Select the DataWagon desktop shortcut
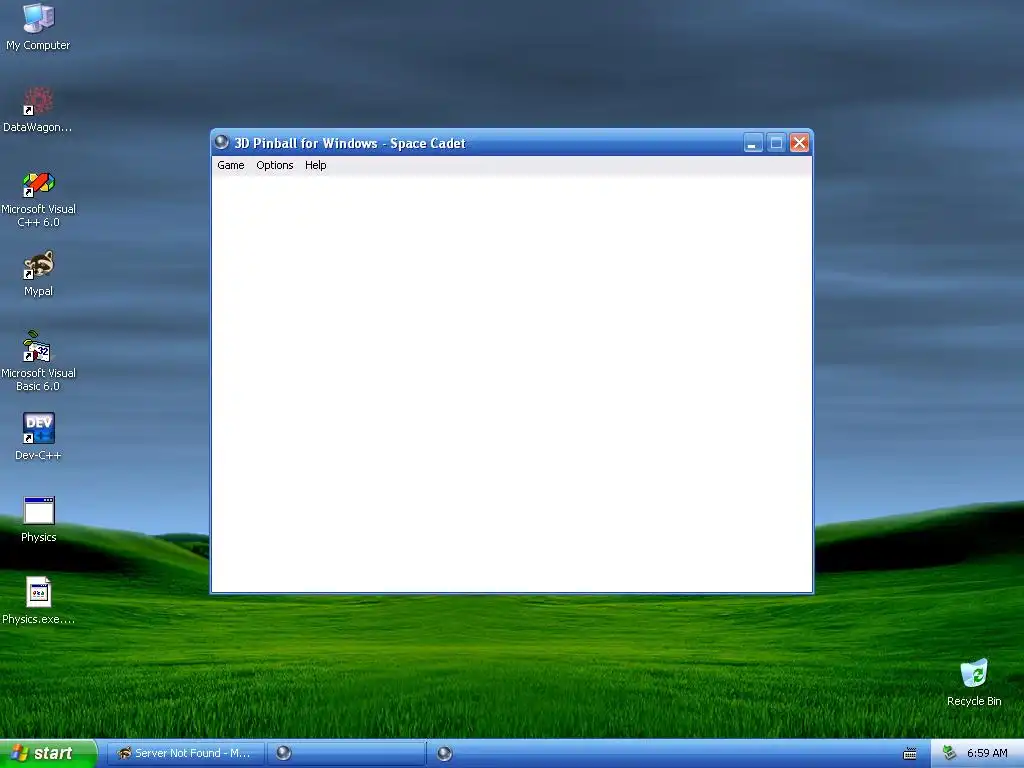The image size is (1024, 768). pyautogui.click(x=38, y=109)
